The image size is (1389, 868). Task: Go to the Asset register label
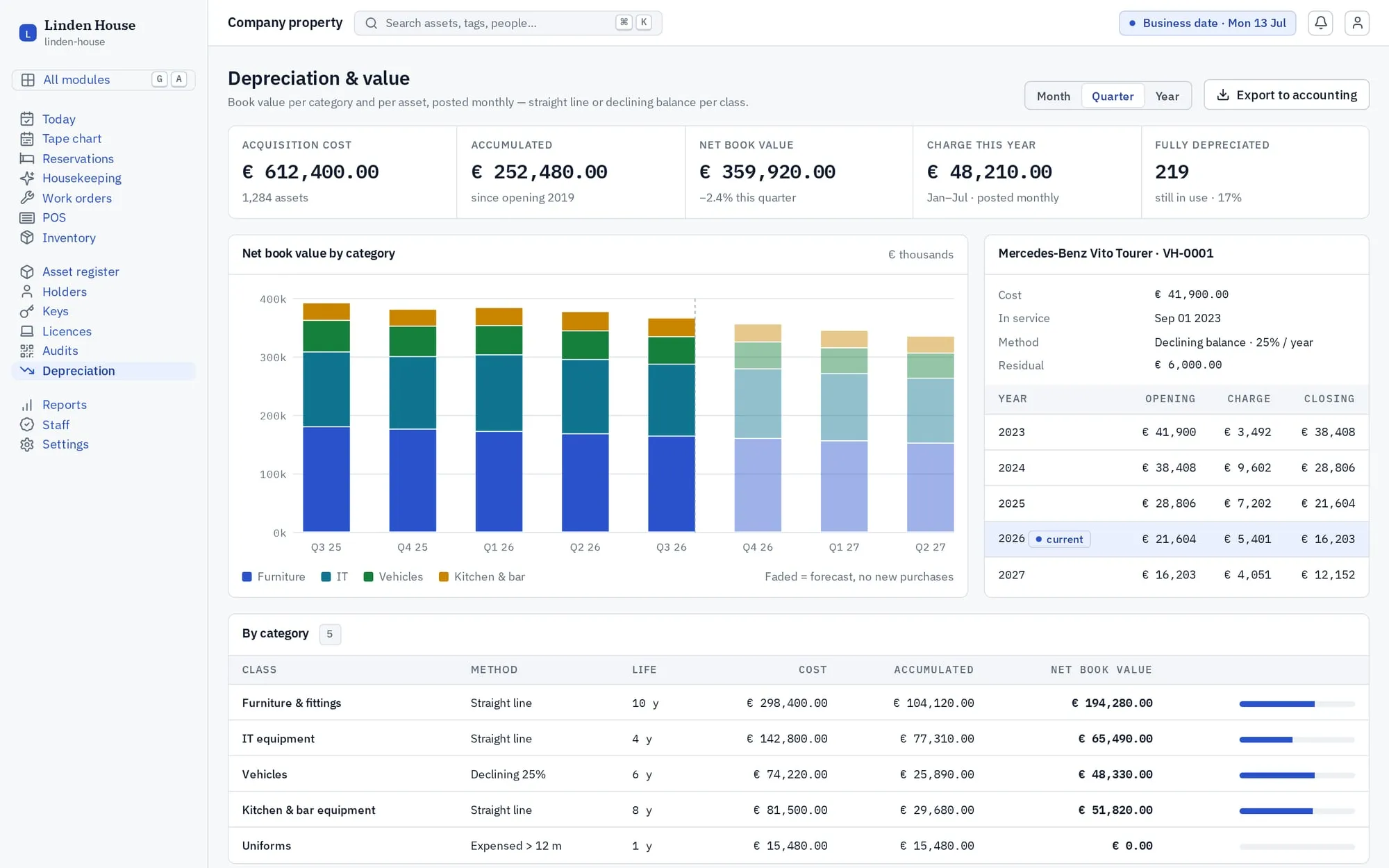(x=81, y=272)
